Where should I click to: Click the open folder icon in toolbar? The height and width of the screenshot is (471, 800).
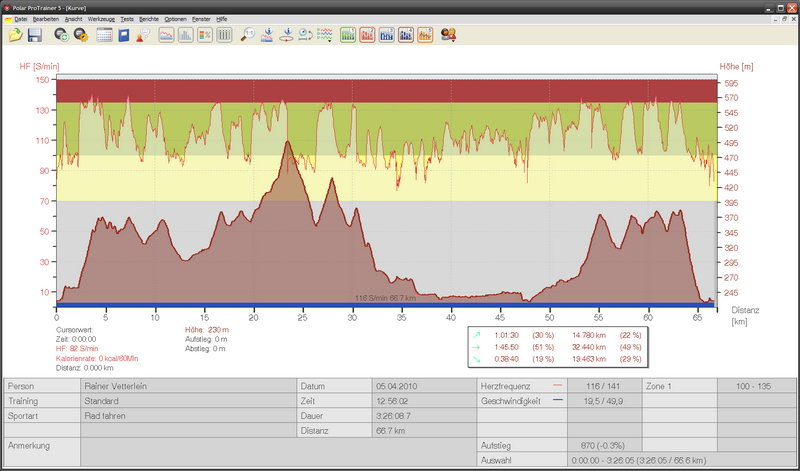(15, 35)
